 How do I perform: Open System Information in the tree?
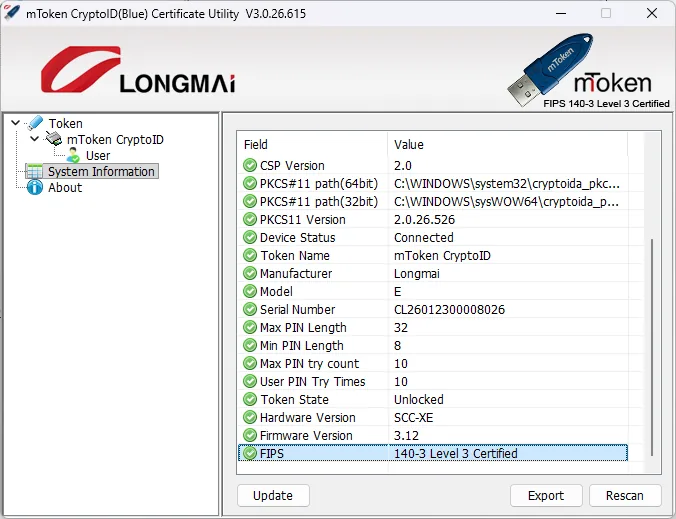[101, 172]
